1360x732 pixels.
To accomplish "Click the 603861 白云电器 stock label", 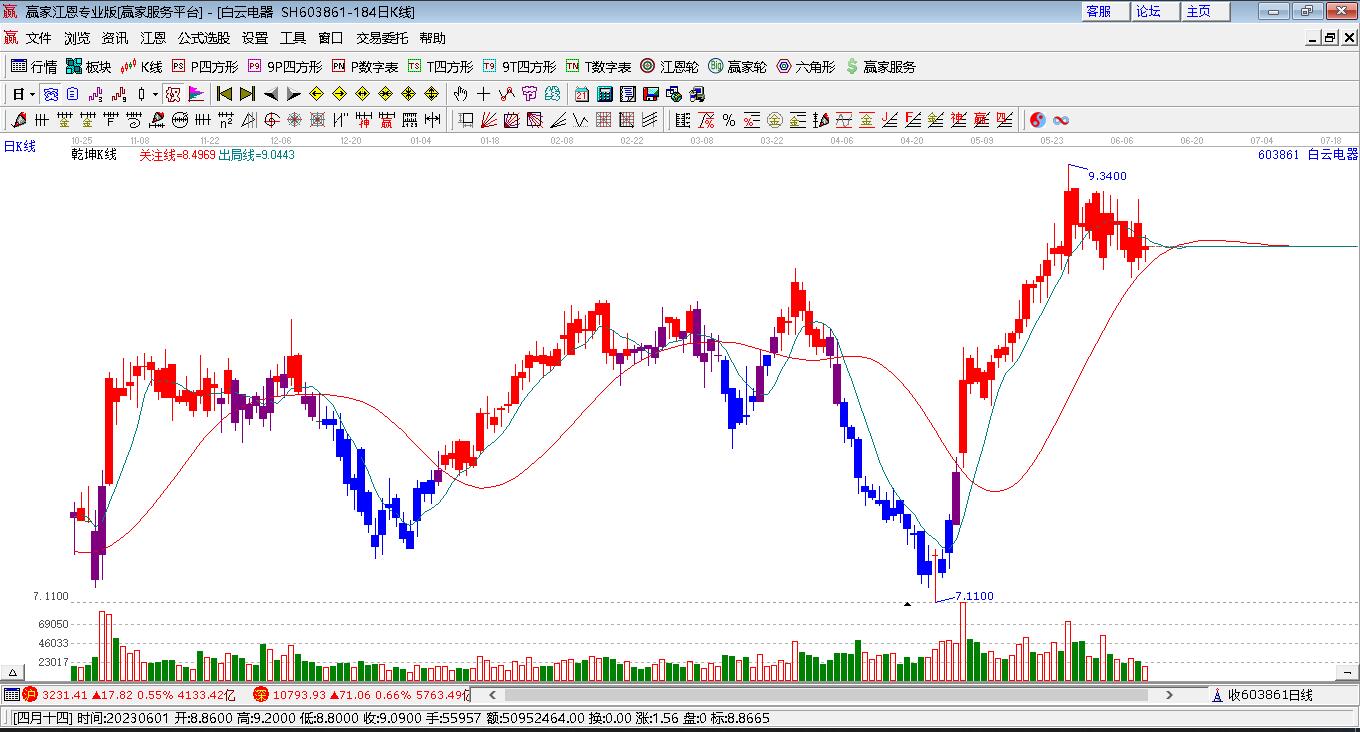I will click(1308, 155).
